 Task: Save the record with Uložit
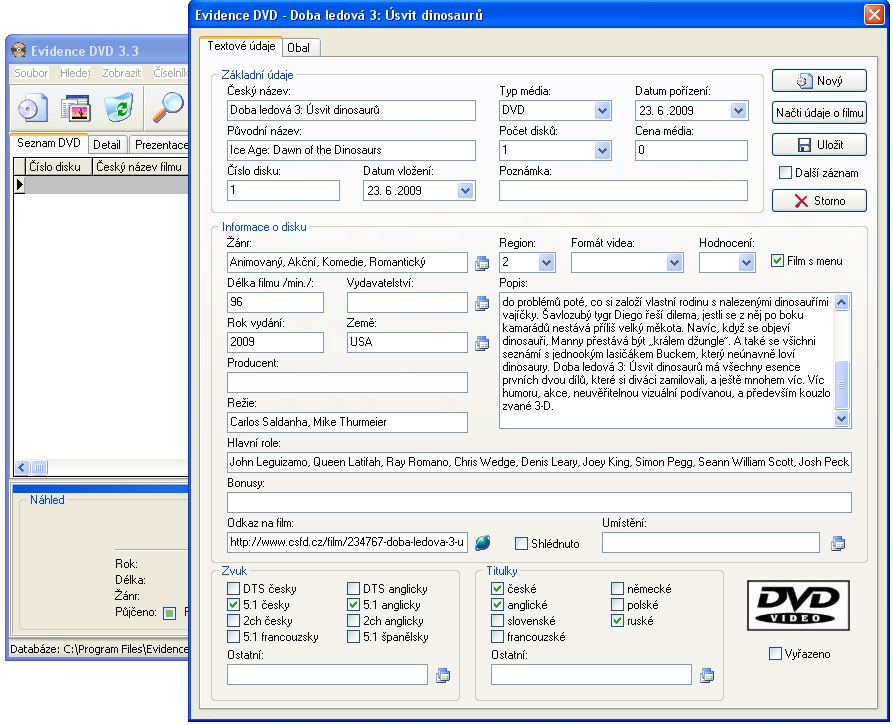pos(819,145)
